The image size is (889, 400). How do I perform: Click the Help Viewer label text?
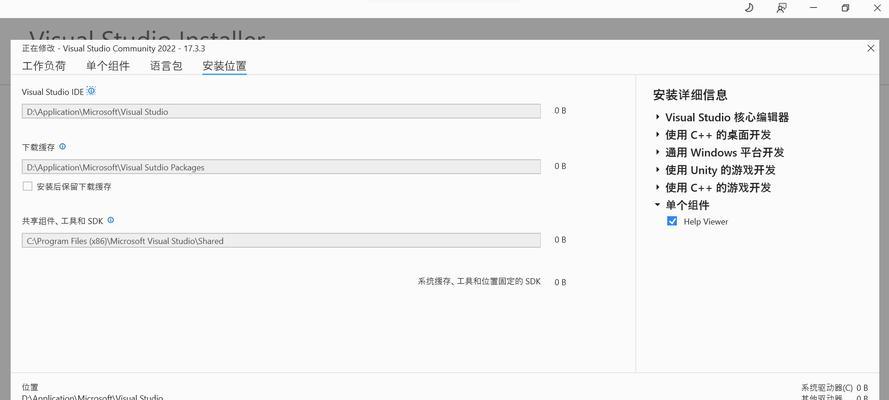pyautogui.click(x=706, y=222)
